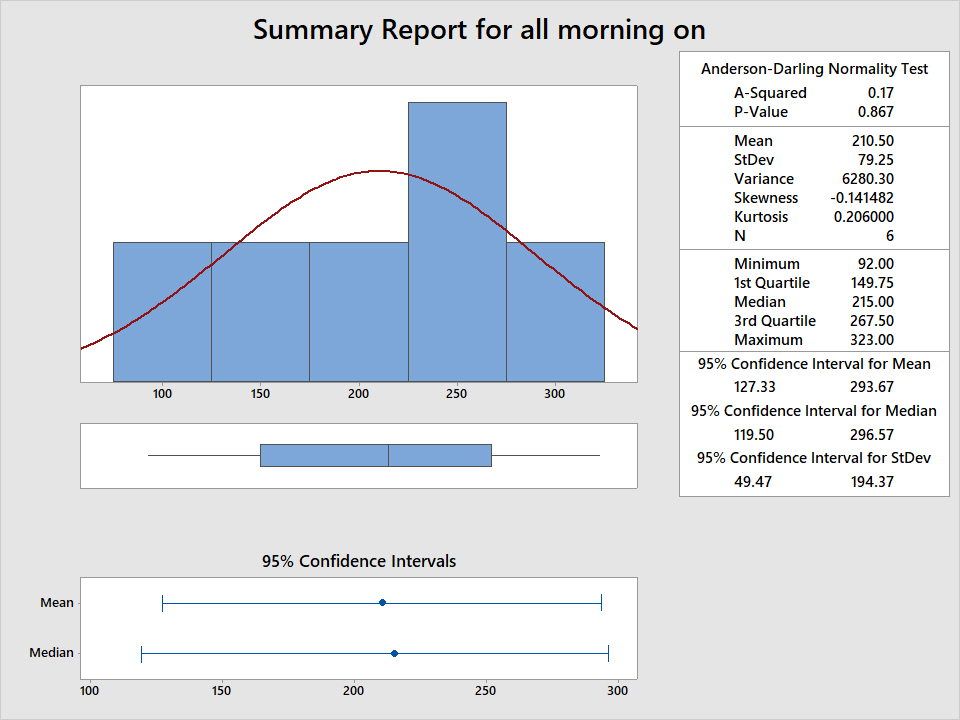Select the mean interval lower bound 127.33
The height and width of the screenshot is (720, 960).
[755, 387]
